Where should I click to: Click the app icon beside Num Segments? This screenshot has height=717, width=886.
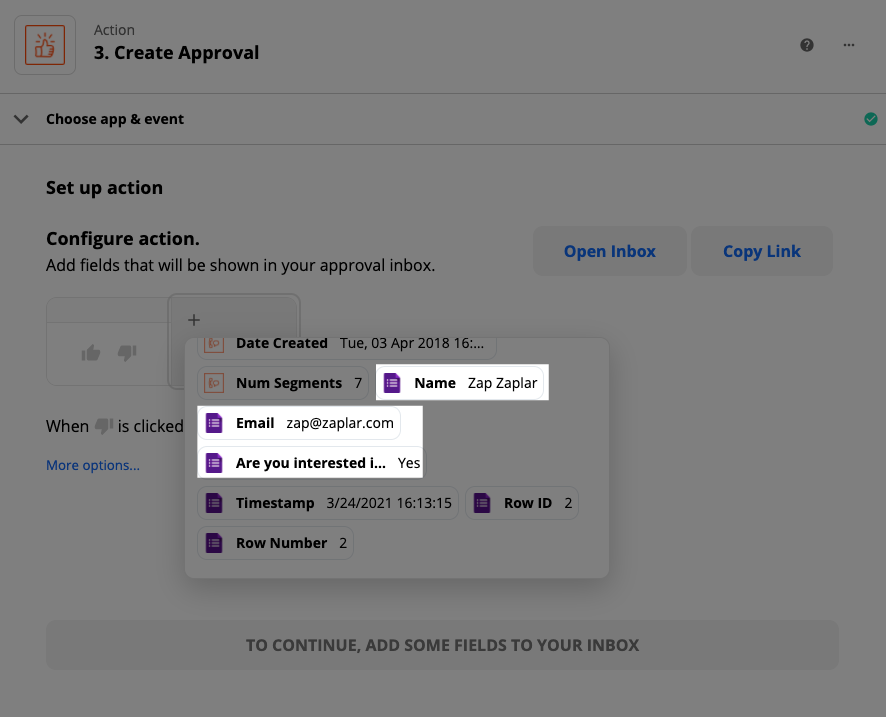click(x=214, y=383)
